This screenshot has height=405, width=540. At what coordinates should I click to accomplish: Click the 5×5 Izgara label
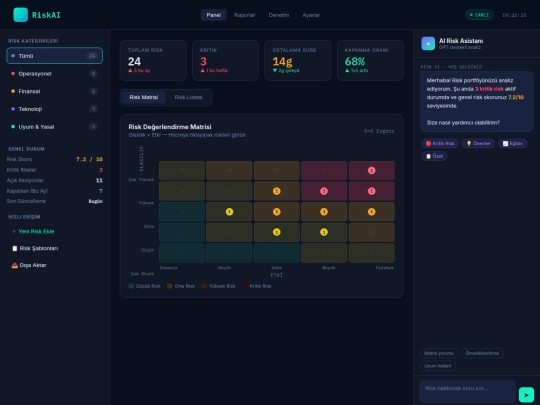(379, 131)
